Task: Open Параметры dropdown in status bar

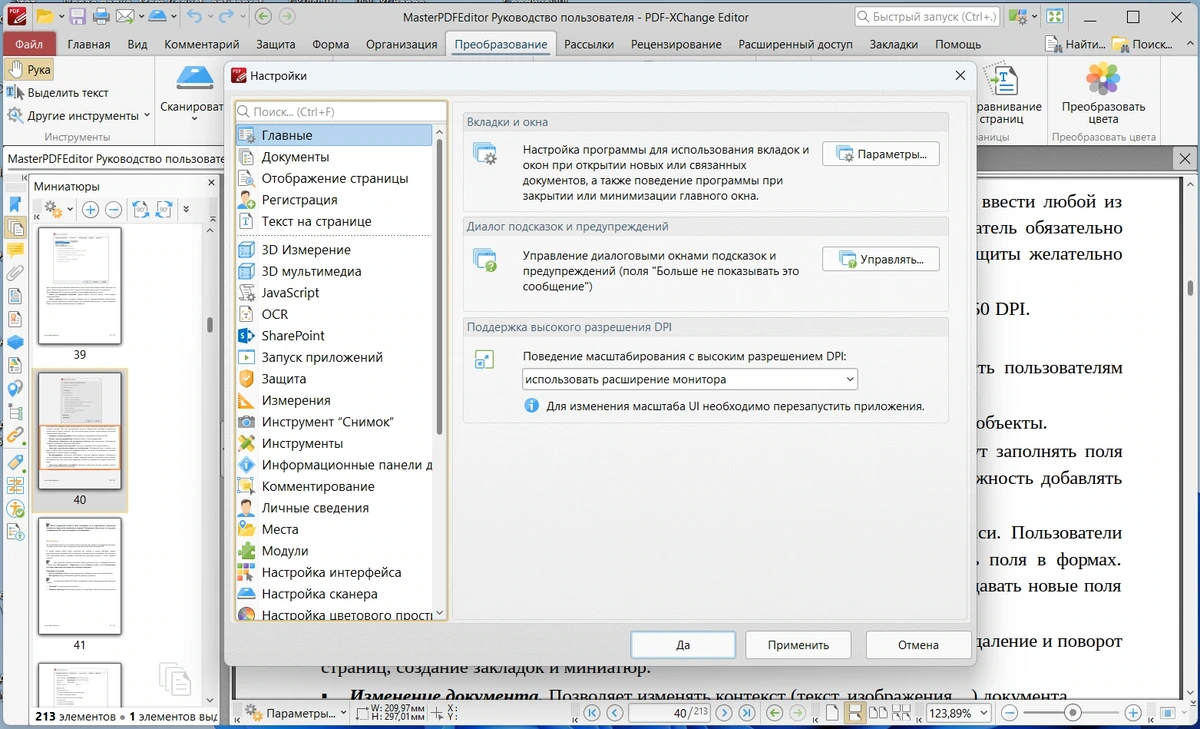Action: (x=296, y=713)
